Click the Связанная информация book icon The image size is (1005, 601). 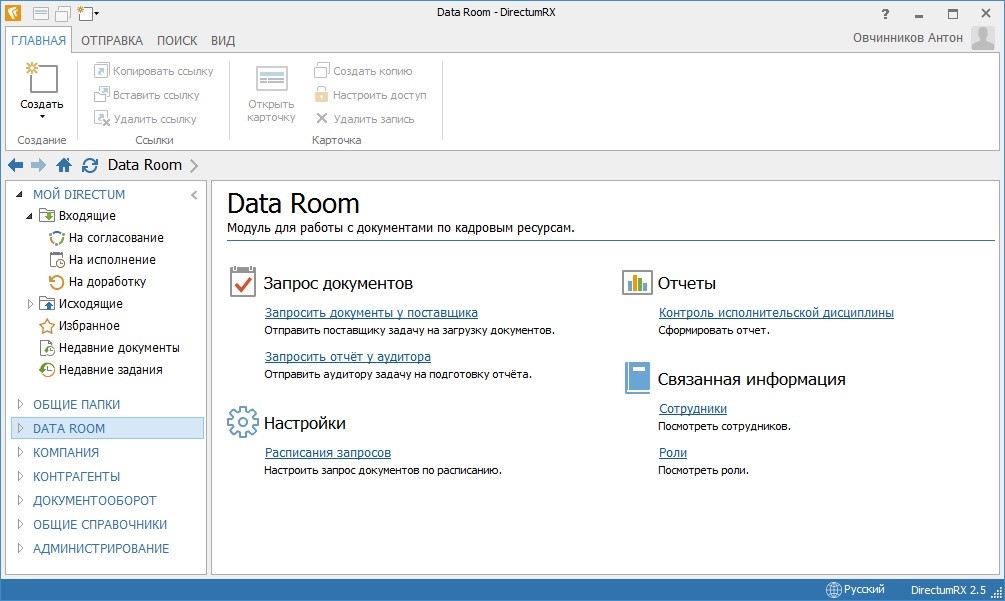tap(637, 377)
